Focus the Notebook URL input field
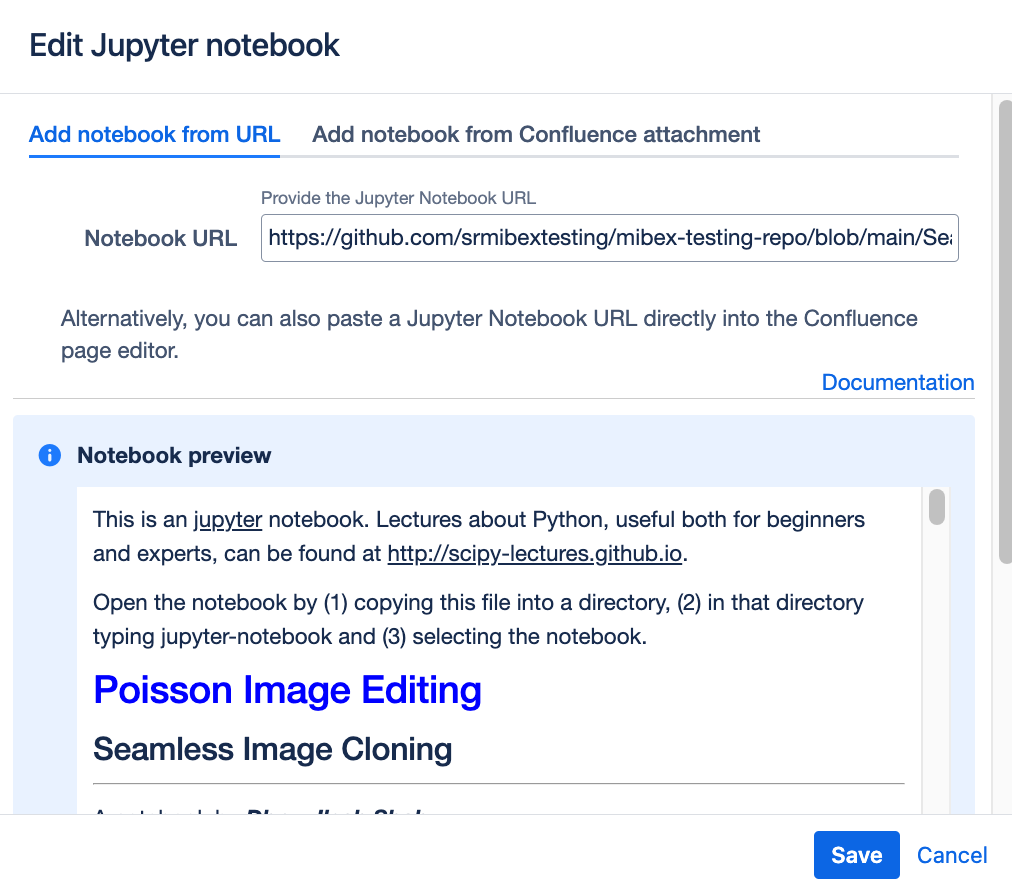Screen dimensions: 1012x896 pos(609,238)
